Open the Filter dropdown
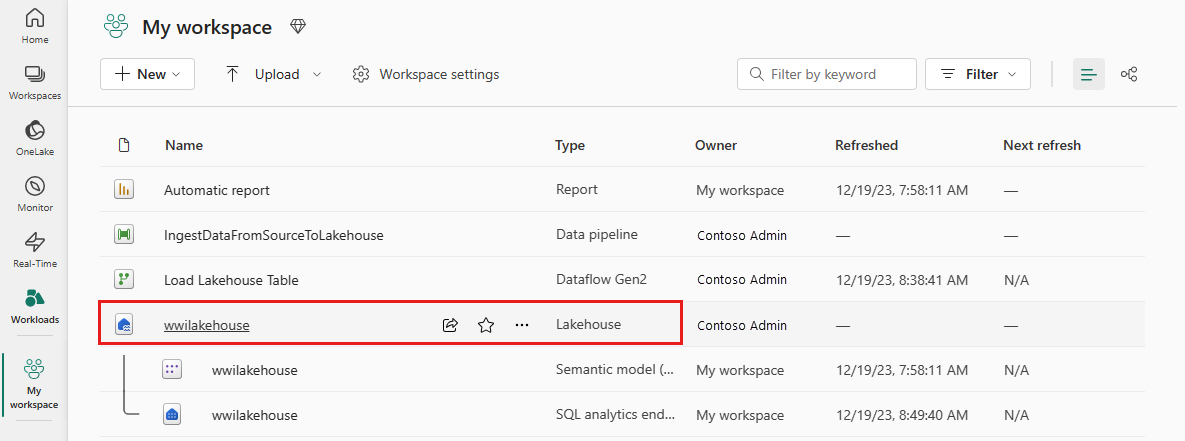Image resolution: width=1185 pixels, height=441 pixels. (x=978, y=74)
